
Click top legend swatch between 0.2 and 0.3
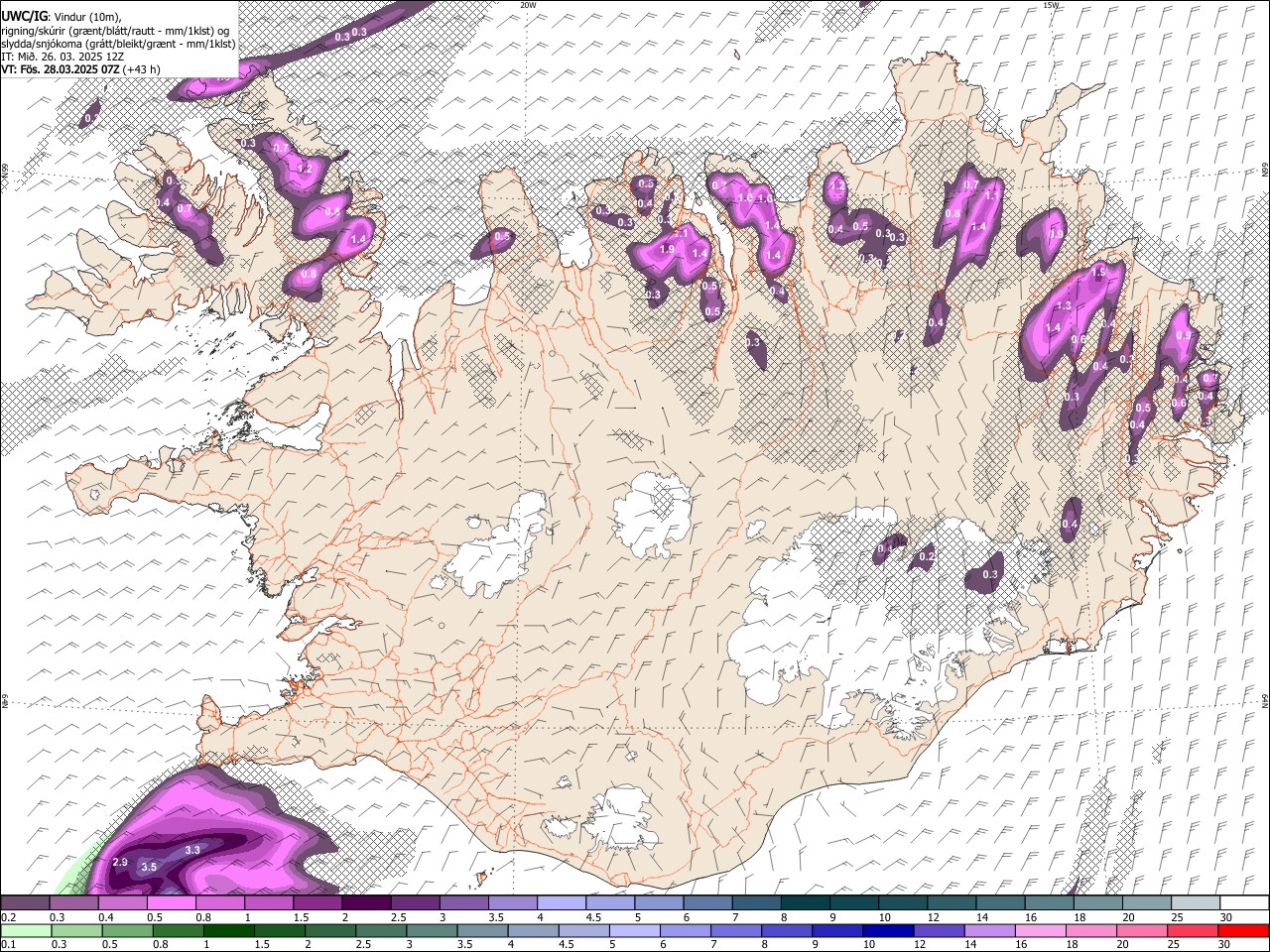point(25,903)
